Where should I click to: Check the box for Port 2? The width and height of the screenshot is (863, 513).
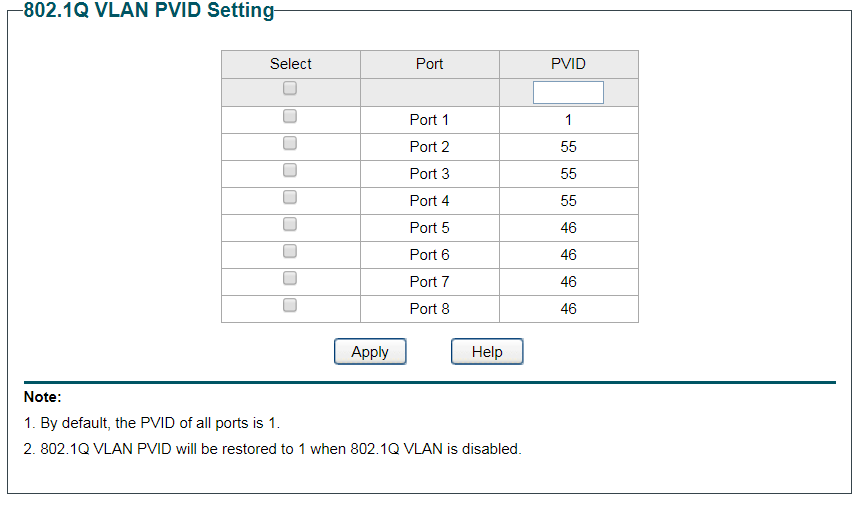pyautogui.click(x=290, y=143)
